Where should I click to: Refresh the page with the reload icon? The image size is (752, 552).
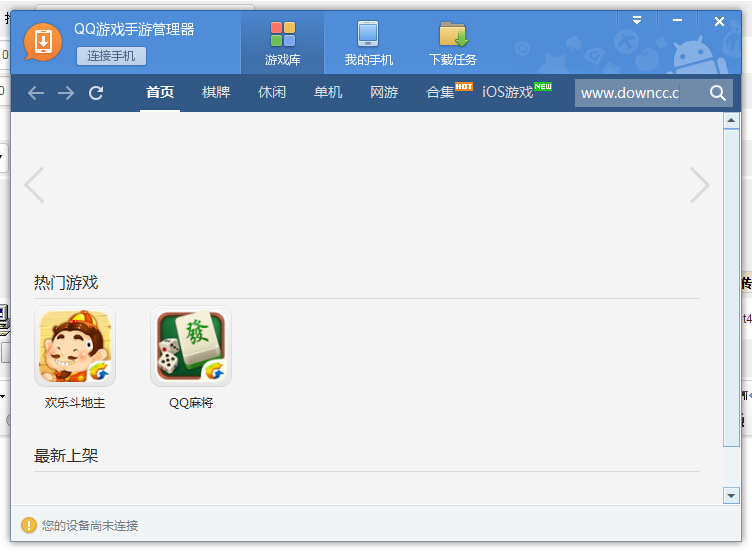point(96,93)
